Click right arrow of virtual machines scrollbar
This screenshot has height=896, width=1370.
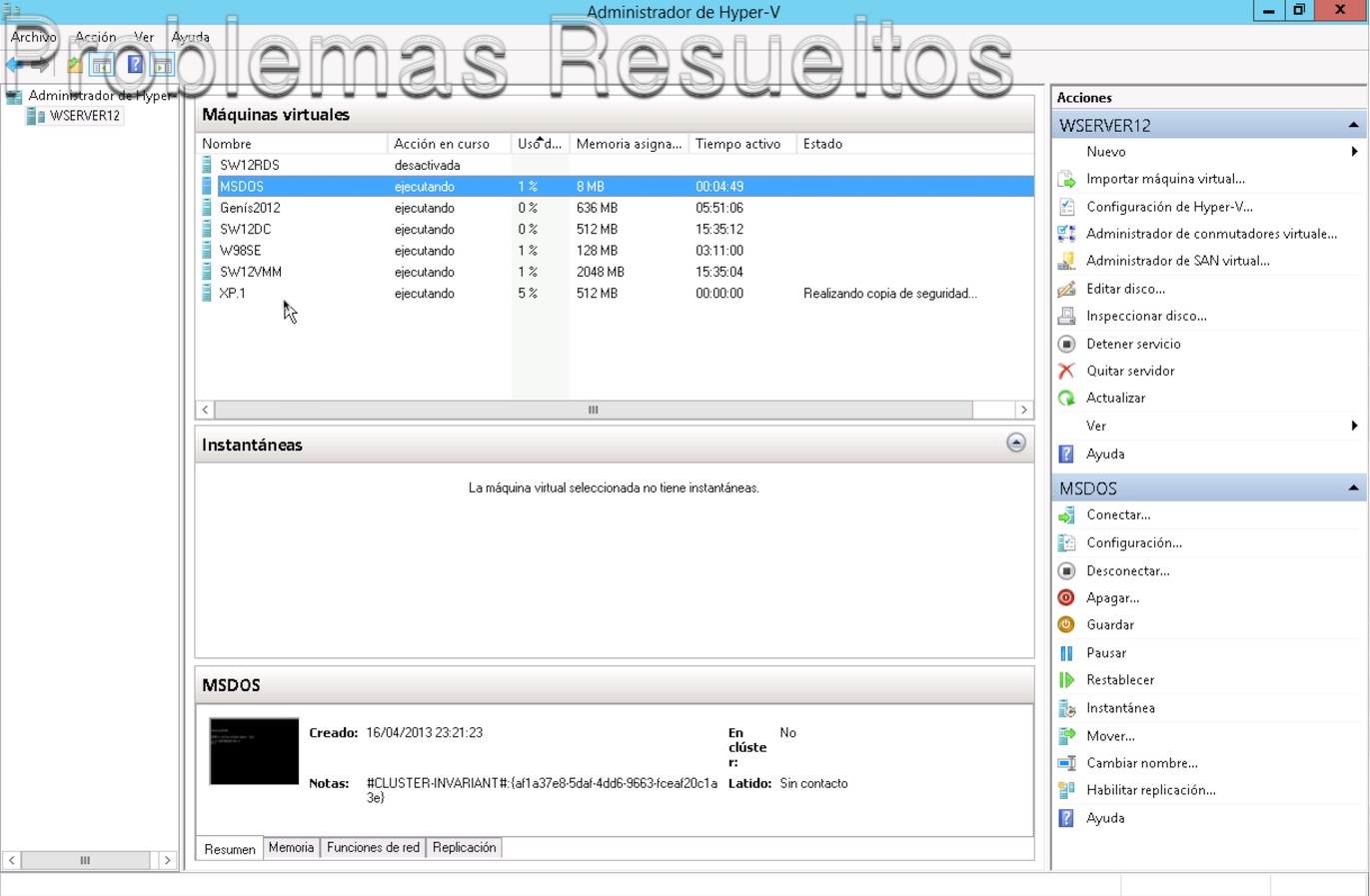tap(1023, 410)
